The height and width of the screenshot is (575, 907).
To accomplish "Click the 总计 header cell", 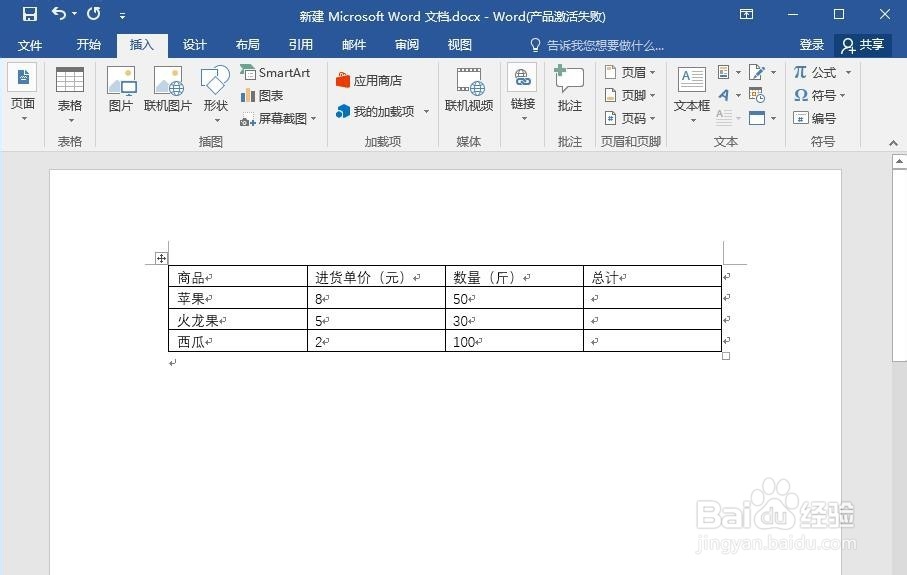I will pos(652,277).
